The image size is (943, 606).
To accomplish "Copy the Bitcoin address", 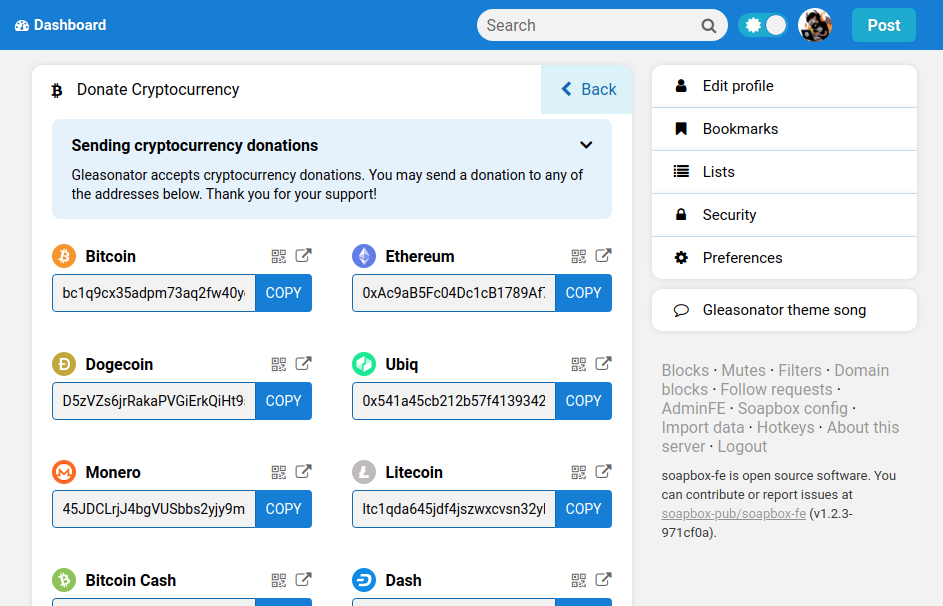I will 283,293.
